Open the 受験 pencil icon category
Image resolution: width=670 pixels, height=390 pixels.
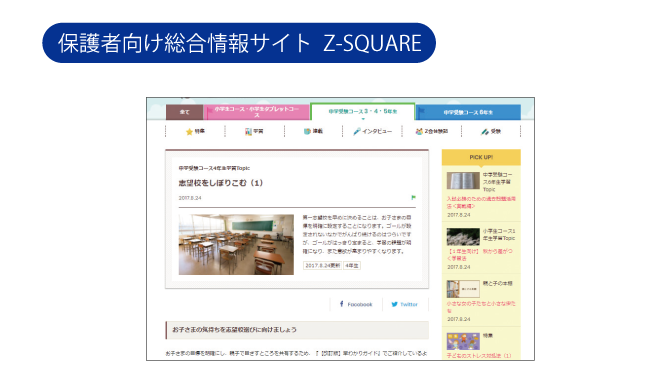tap(485, 132)
